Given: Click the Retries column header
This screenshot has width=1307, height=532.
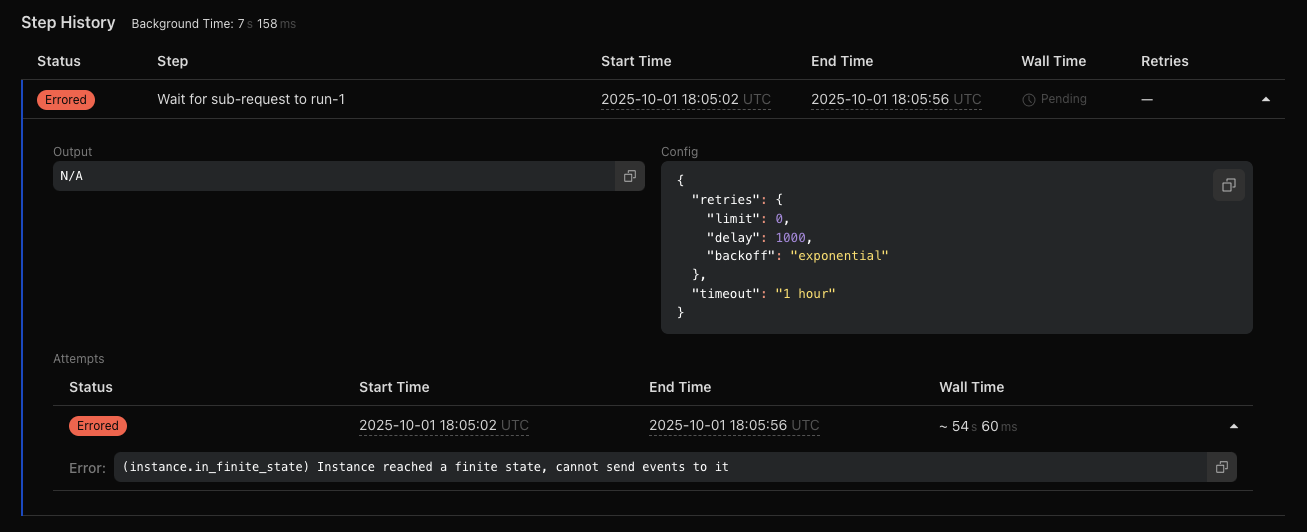Looking at the screenshot, I should coord(1164,61).
